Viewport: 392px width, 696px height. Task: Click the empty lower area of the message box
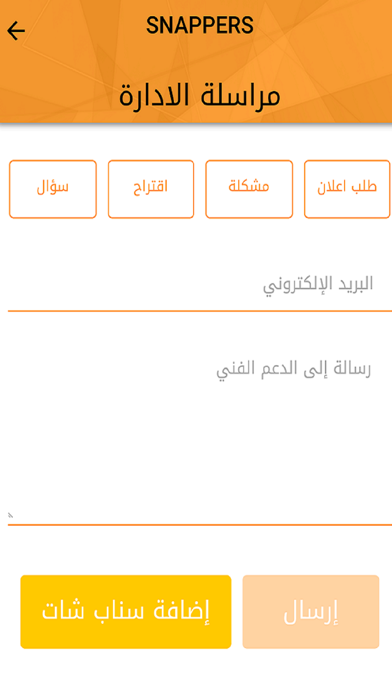click(200, 479)
